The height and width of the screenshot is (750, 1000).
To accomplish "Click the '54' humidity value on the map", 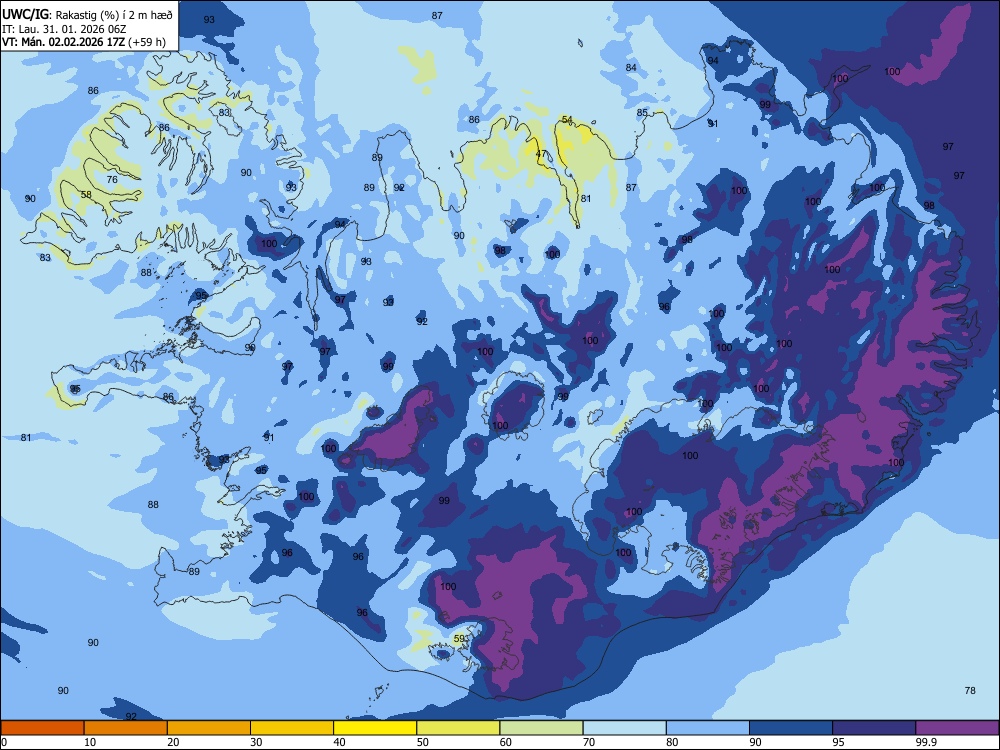I will pos(567,120).
